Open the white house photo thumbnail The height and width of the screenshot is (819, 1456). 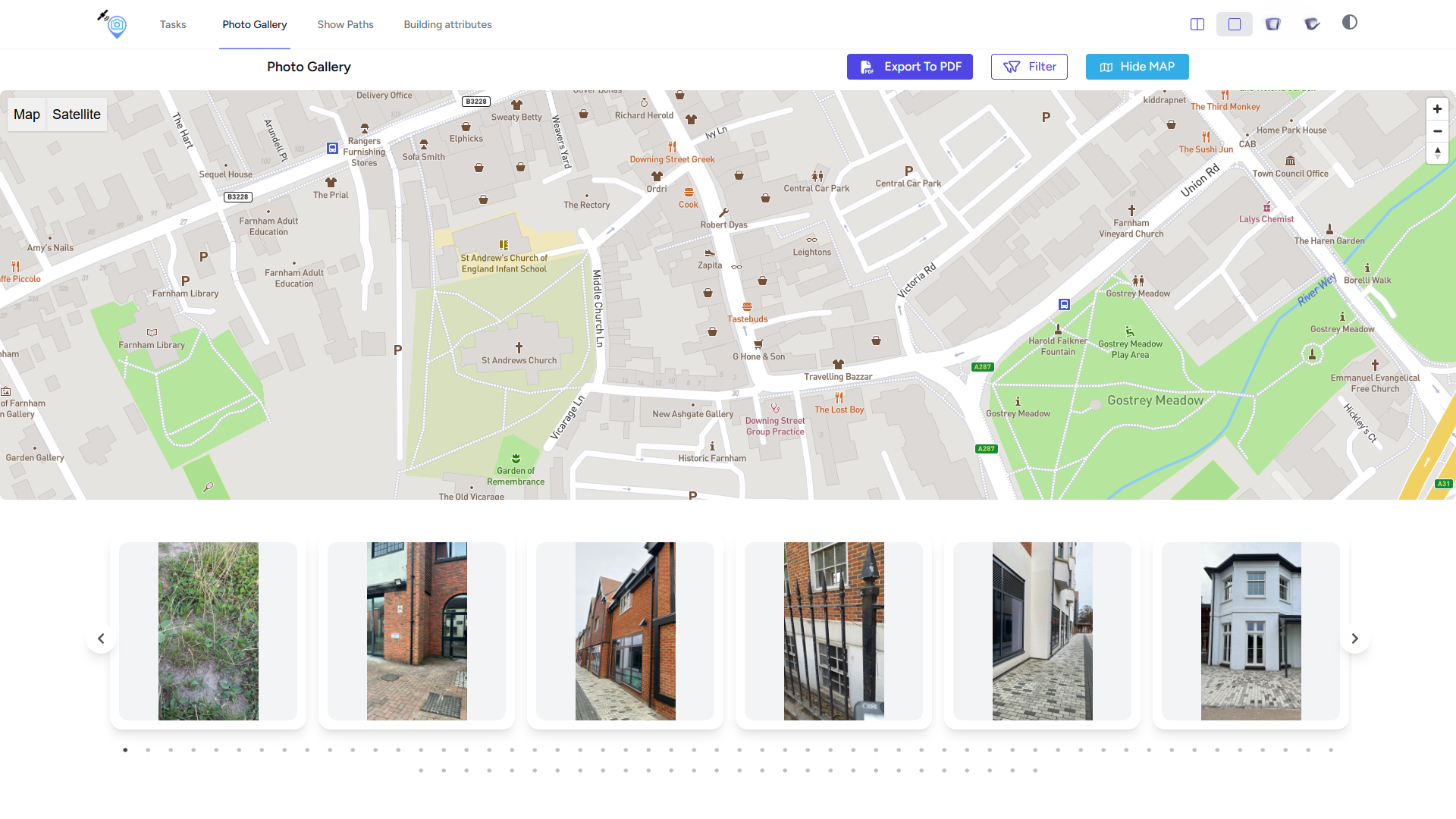click(x=1250, y=631)
